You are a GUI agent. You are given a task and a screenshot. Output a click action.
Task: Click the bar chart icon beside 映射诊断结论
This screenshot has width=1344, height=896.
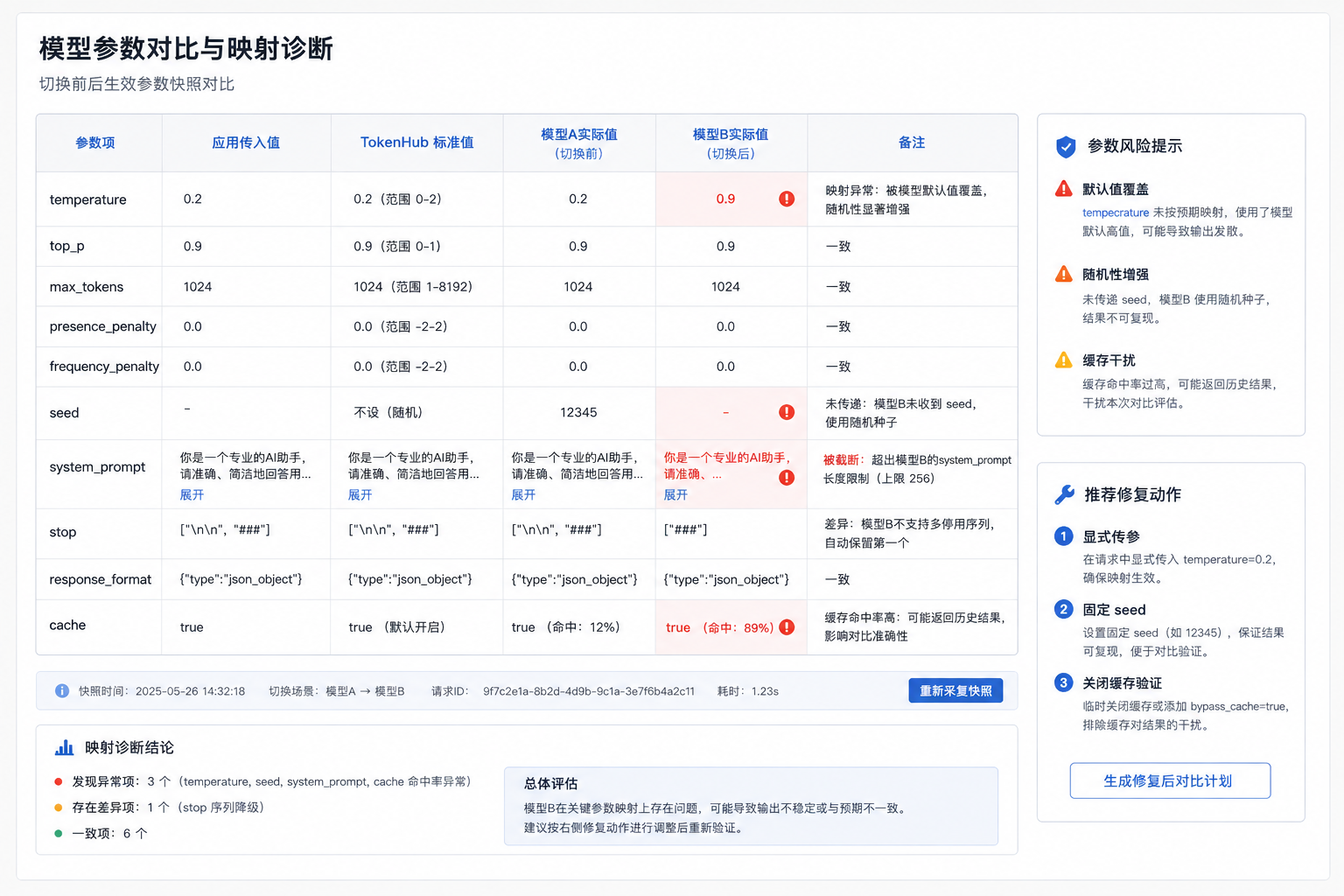pyautogui.click(x=65, y=747)
